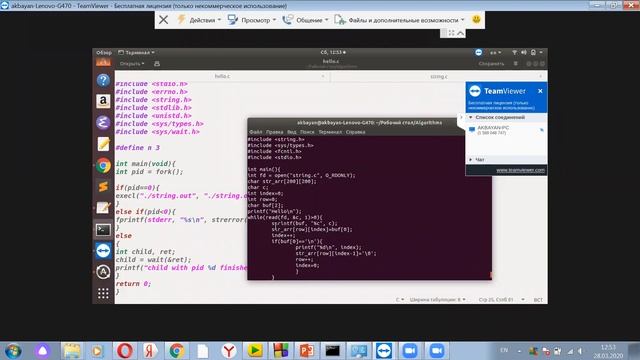Open PowerPoint from the Windows taskbar
640x360 pixels.
point(306,351)
